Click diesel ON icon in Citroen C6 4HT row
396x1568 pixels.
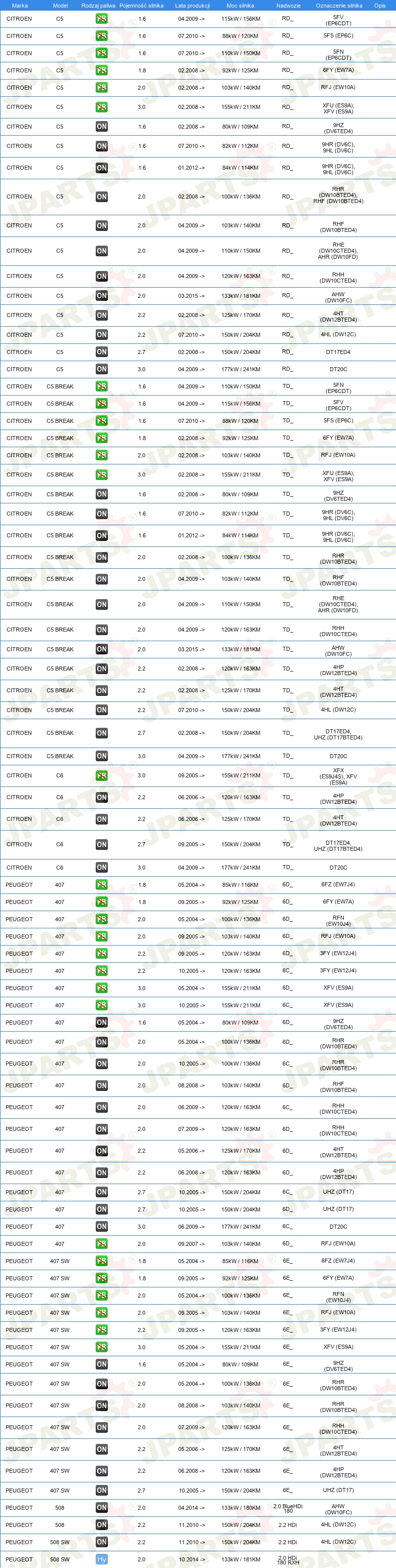[x=102, y=819]
